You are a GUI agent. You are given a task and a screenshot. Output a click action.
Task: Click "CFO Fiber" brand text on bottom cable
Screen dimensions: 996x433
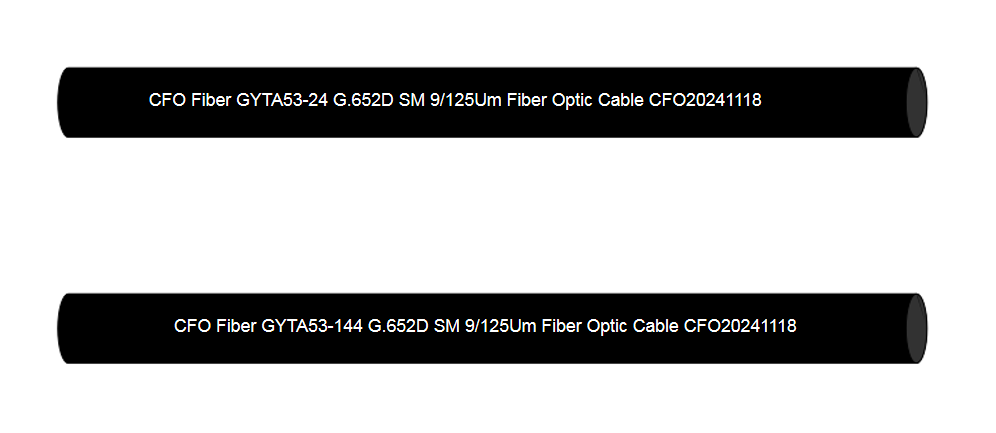click(215, 326)
